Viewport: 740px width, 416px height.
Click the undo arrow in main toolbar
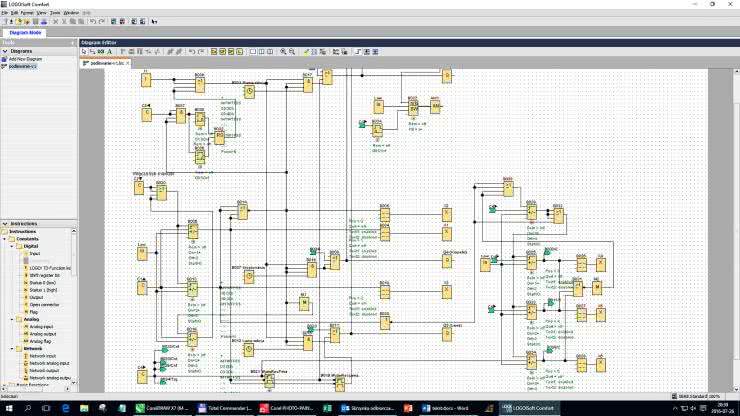point(92,21)
